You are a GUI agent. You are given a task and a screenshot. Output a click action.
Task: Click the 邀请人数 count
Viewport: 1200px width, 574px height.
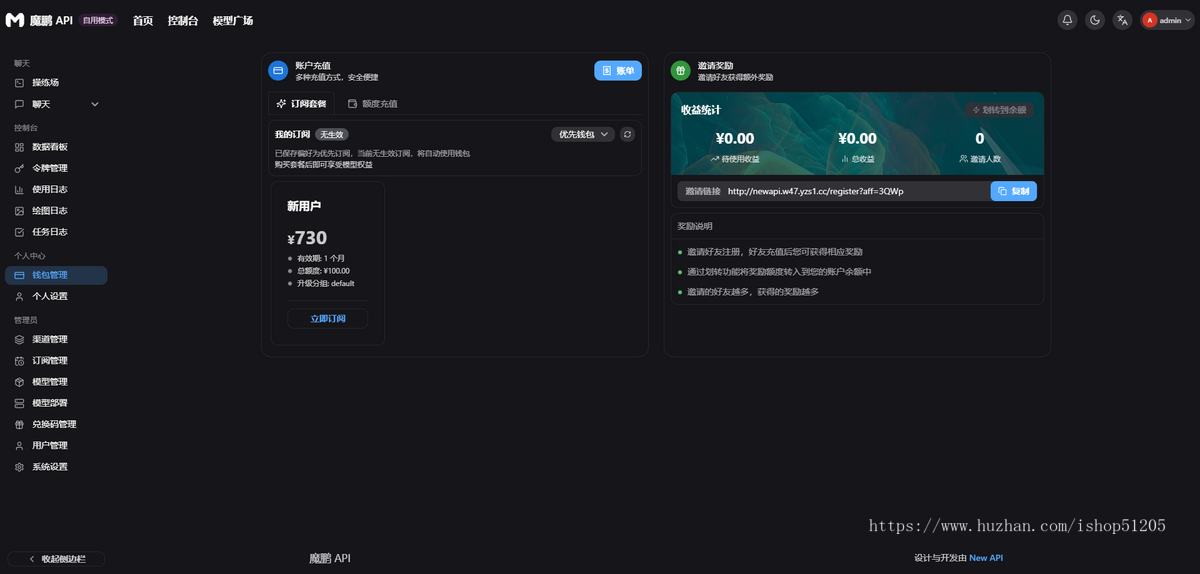click(x=980, y=139)
